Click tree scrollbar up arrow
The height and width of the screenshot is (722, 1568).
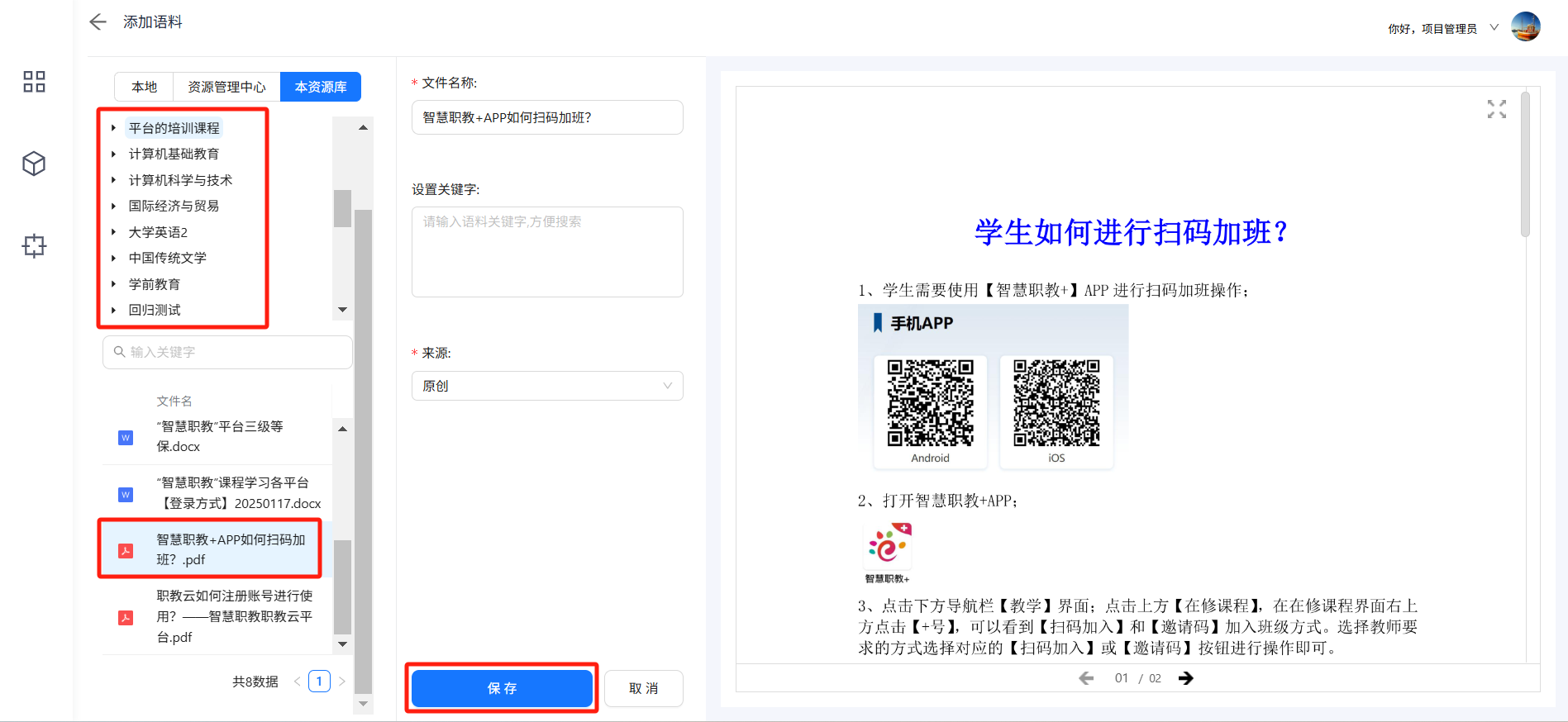(363, 127)
